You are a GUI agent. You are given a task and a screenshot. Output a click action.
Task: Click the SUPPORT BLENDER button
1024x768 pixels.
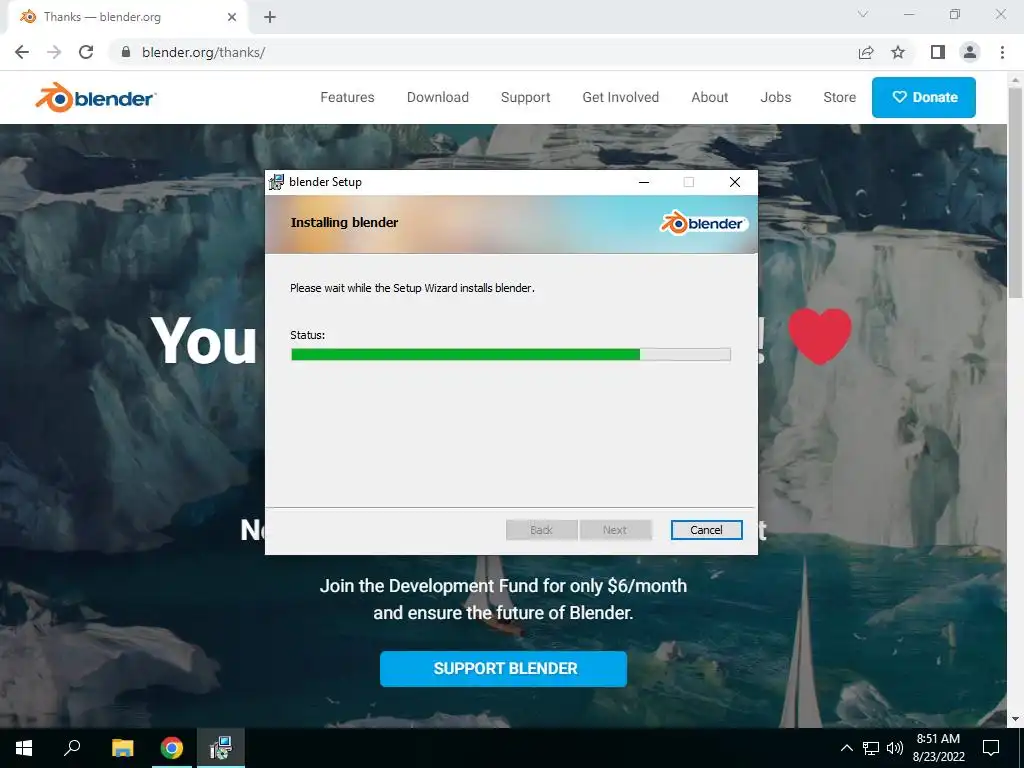click(x=504, y=669)
